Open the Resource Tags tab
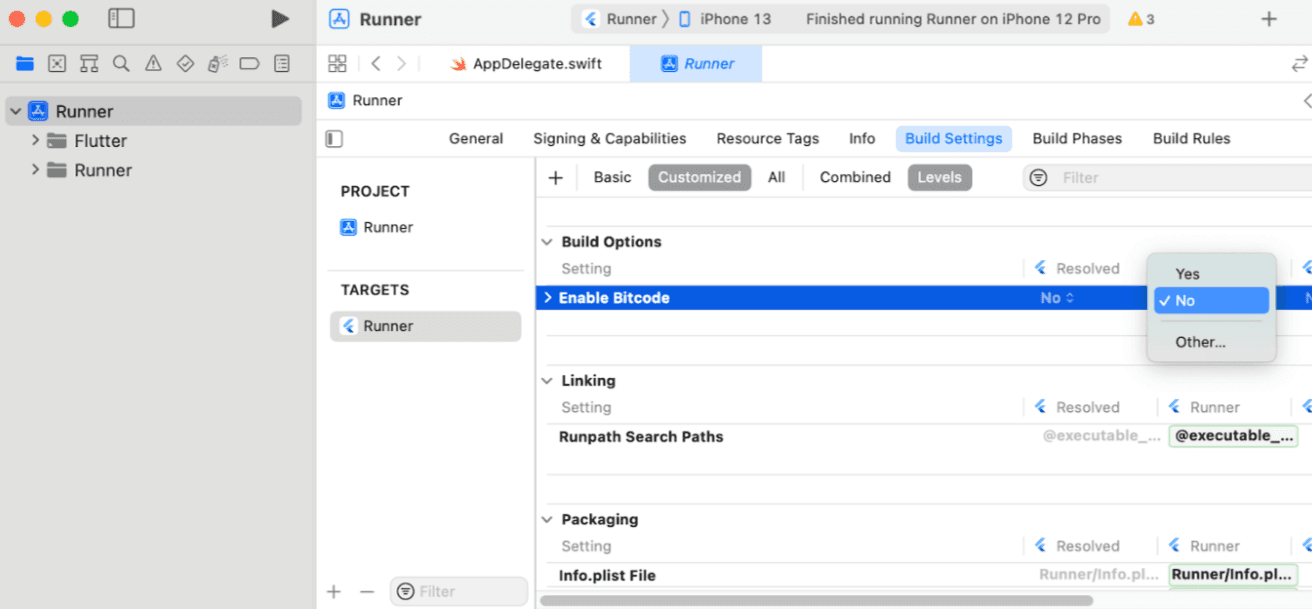 point(767,138)
